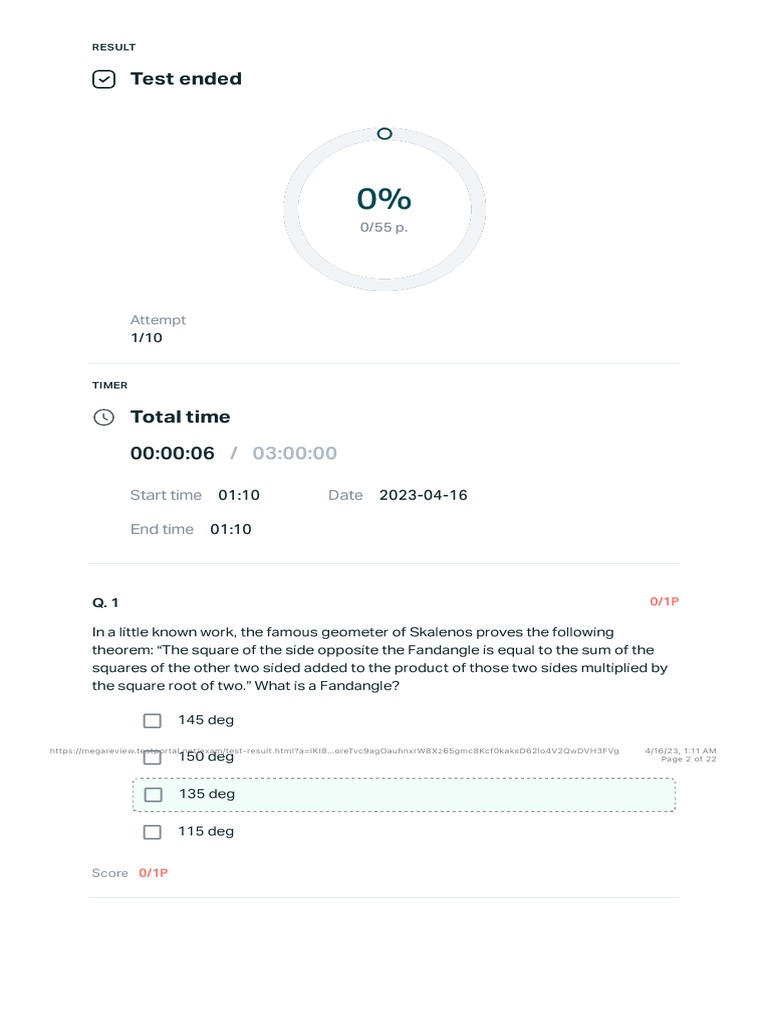768x1024 pixels.
Task: Click the TIMER section heading
Action: tap(110, 385)
